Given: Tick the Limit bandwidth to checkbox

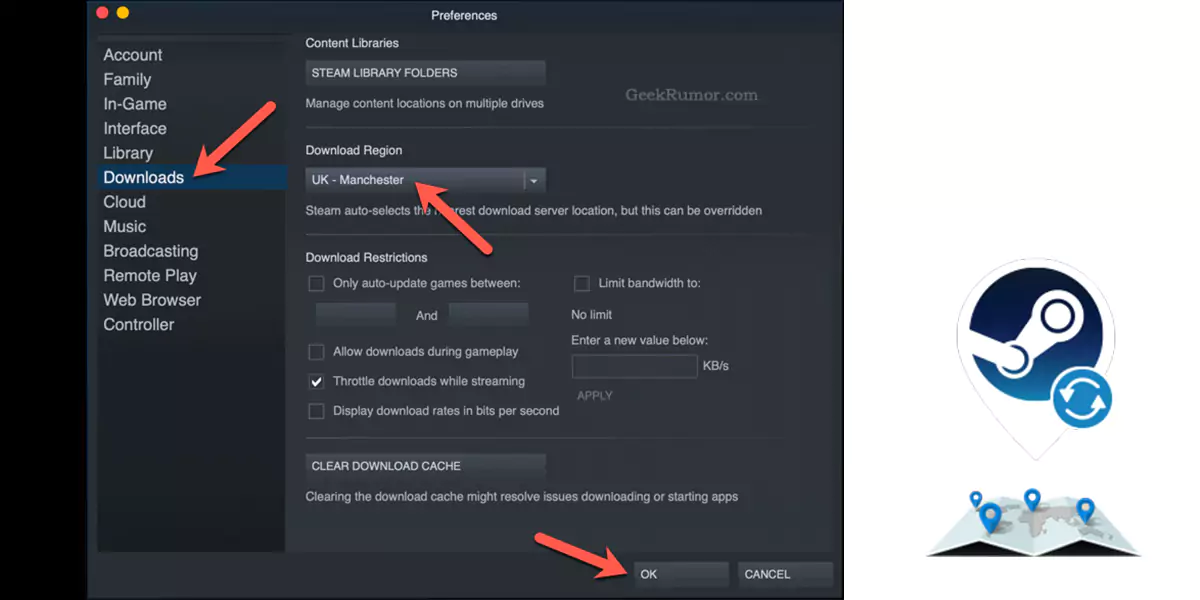Looking at the screenshot, I should (582, 283).
